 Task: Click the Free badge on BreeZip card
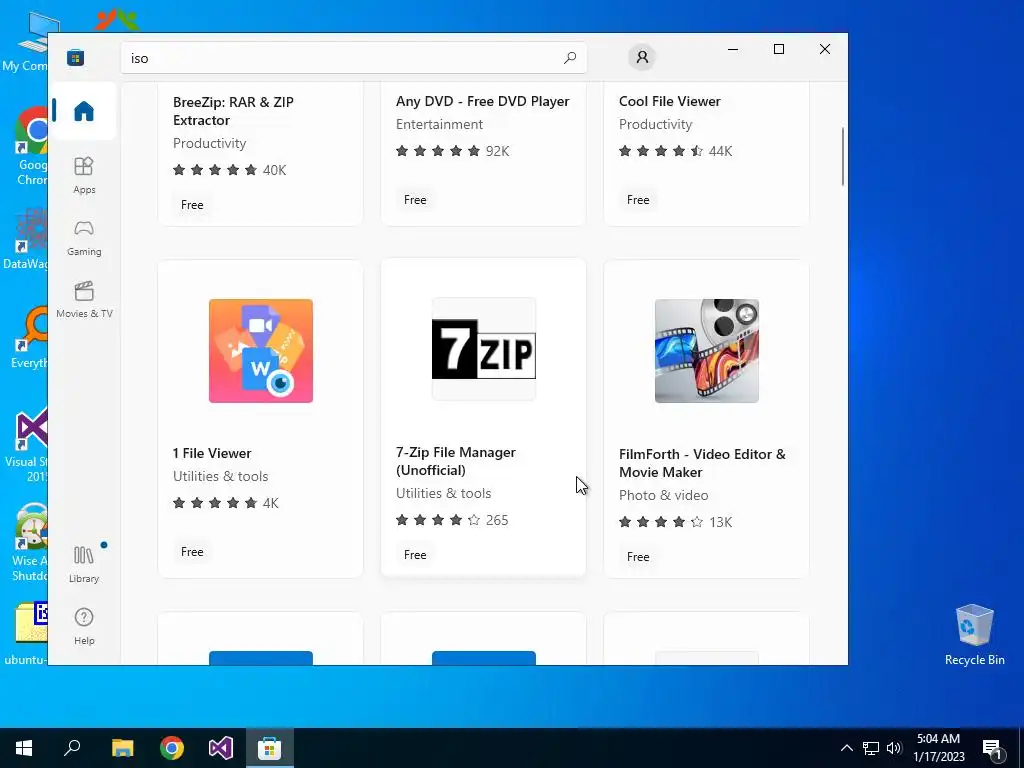pos(192,205)
